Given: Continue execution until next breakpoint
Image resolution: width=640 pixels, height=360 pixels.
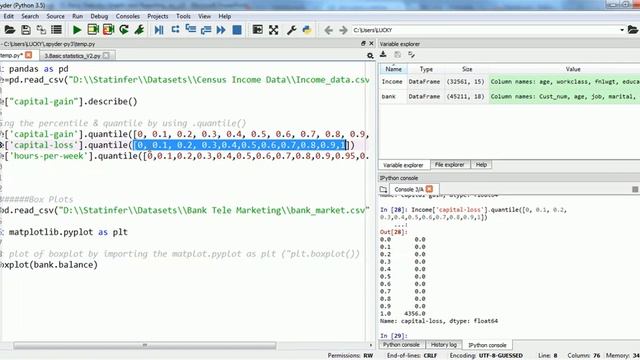Looking at the screenshot, I should 221,30.
